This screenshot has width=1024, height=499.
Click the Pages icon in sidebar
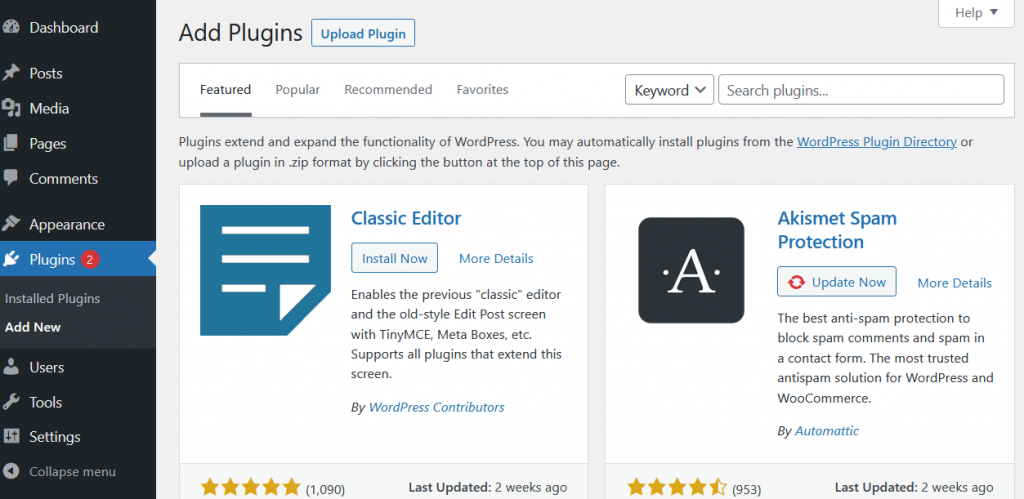[x=11, y=144]
